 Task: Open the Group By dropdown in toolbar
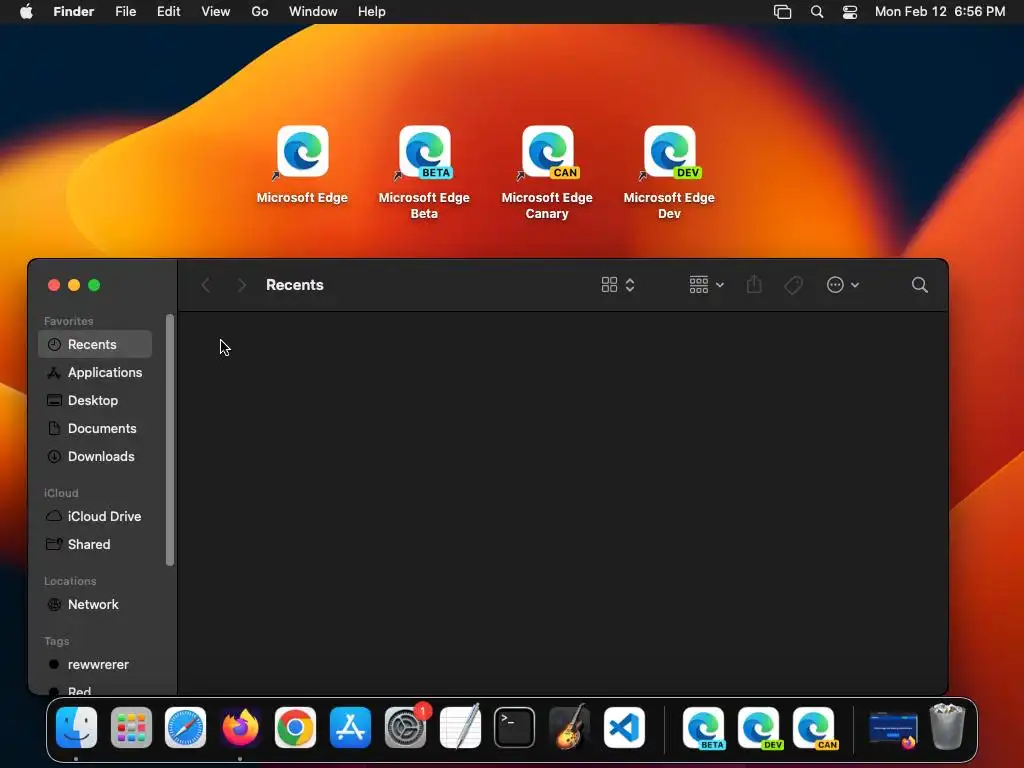pyautogui.click(x=707, y=285)
